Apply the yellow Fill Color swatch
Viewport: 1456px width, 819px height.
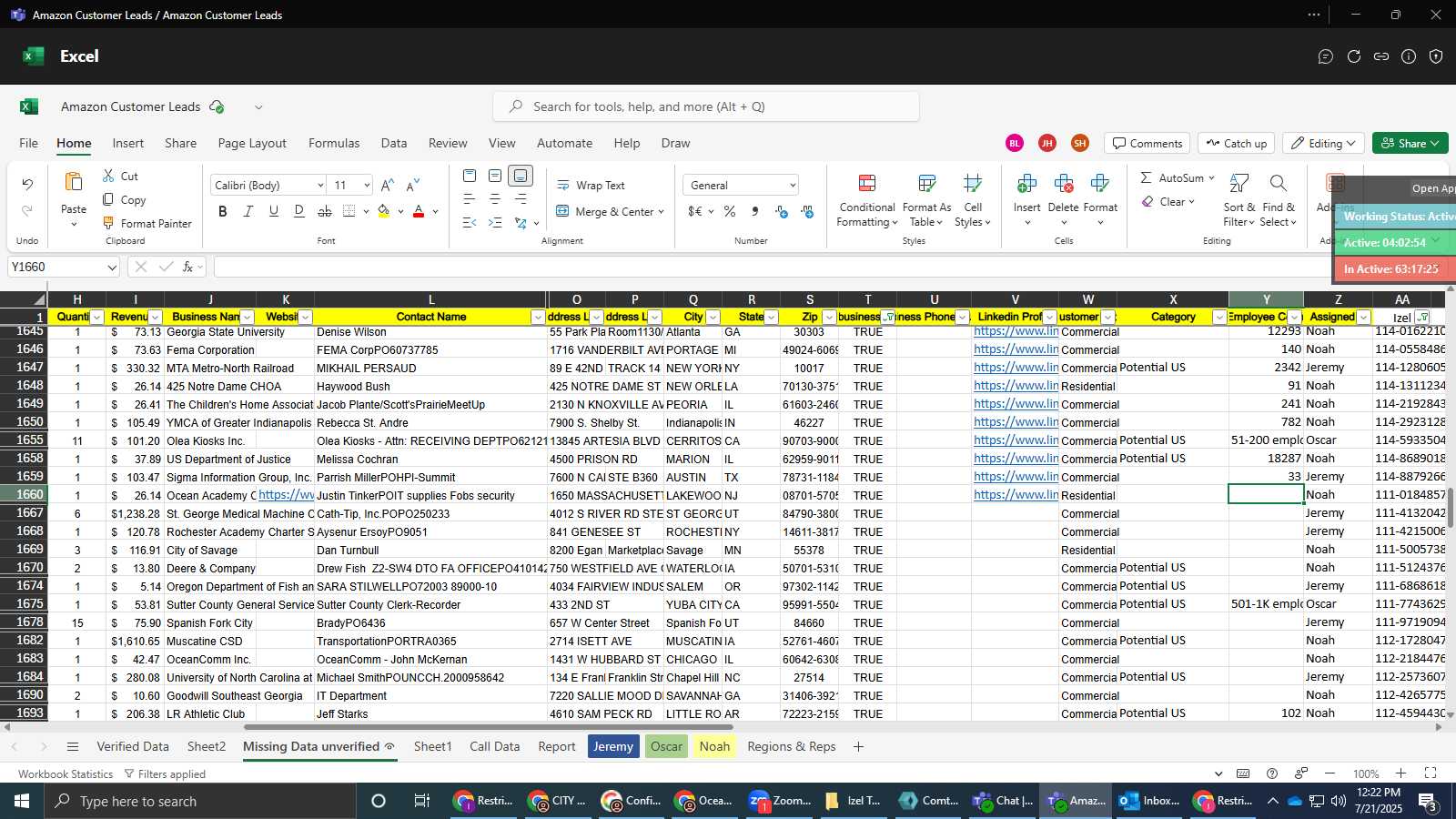pyautogui.click(x=384, y=211)
